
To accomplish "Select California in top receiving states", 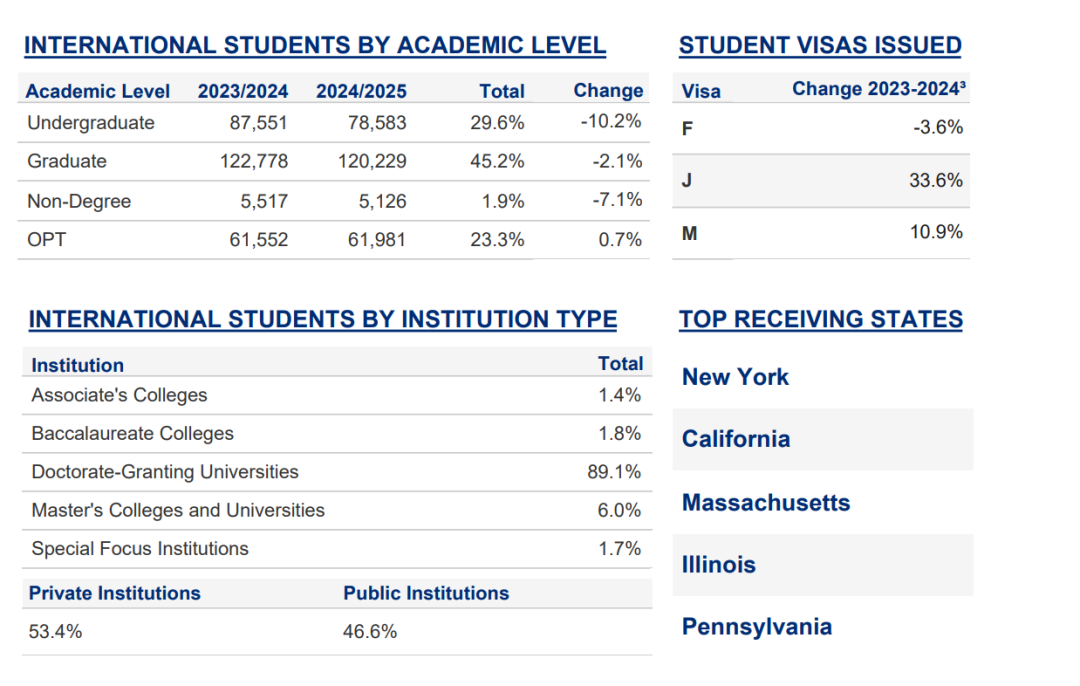I will point(736,439).
